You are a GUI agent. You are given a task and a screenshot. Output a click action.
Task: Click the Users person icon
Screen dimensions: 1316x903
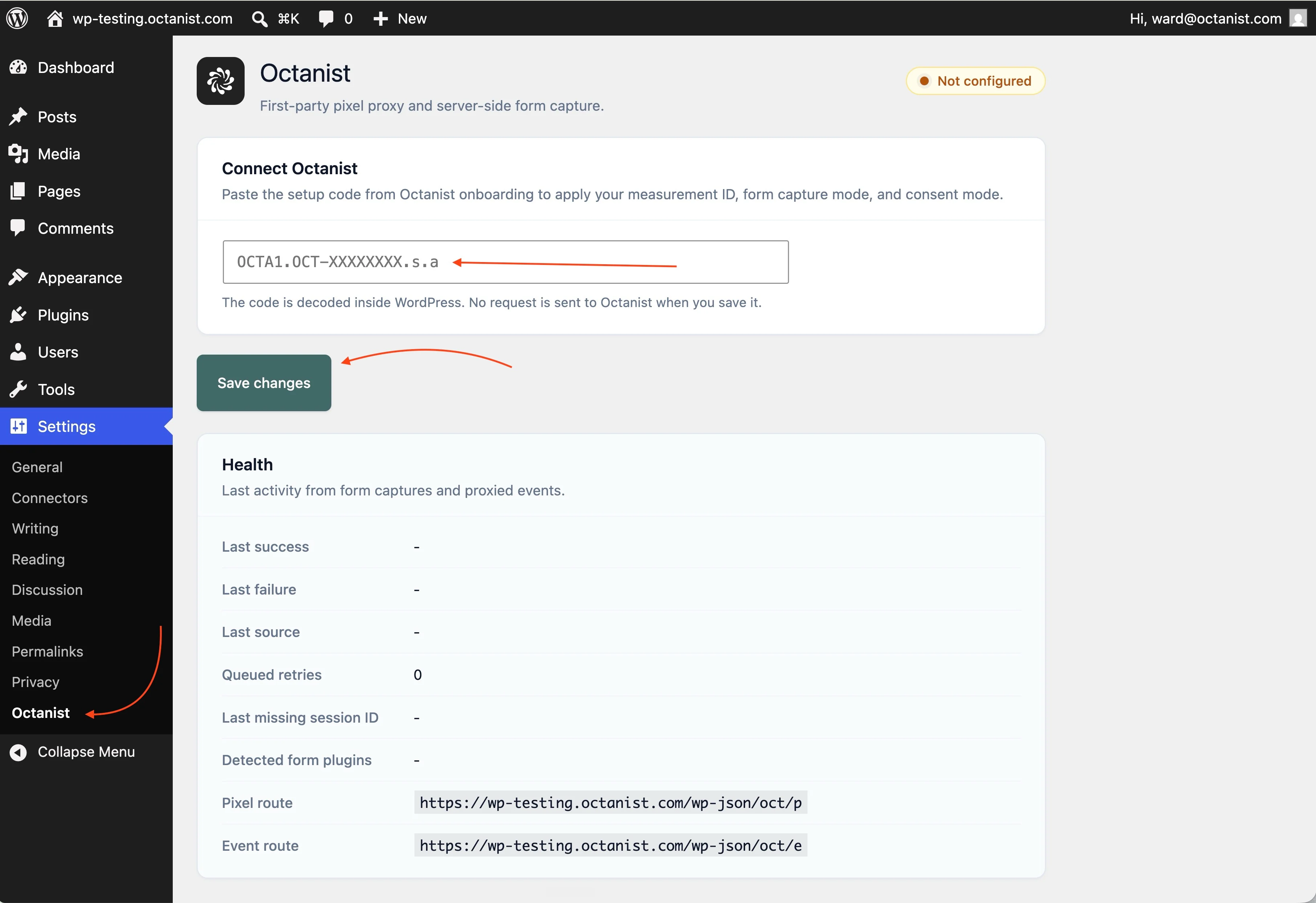(18, 352)
